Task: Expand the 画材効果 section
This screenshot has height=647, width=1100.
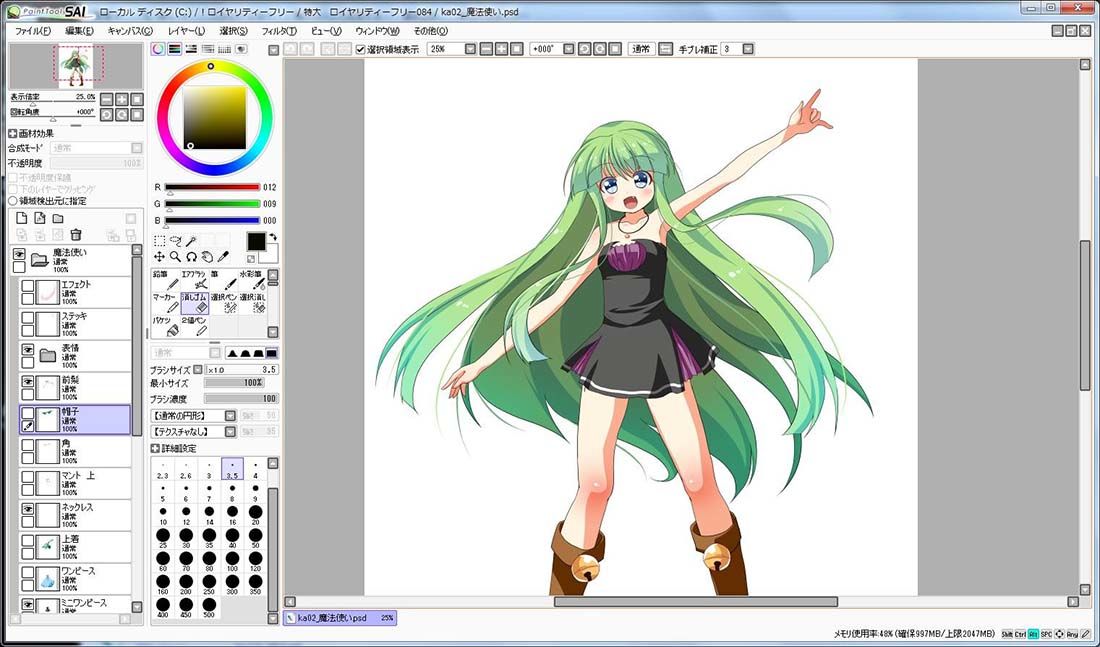Action: tap(13, 133)
